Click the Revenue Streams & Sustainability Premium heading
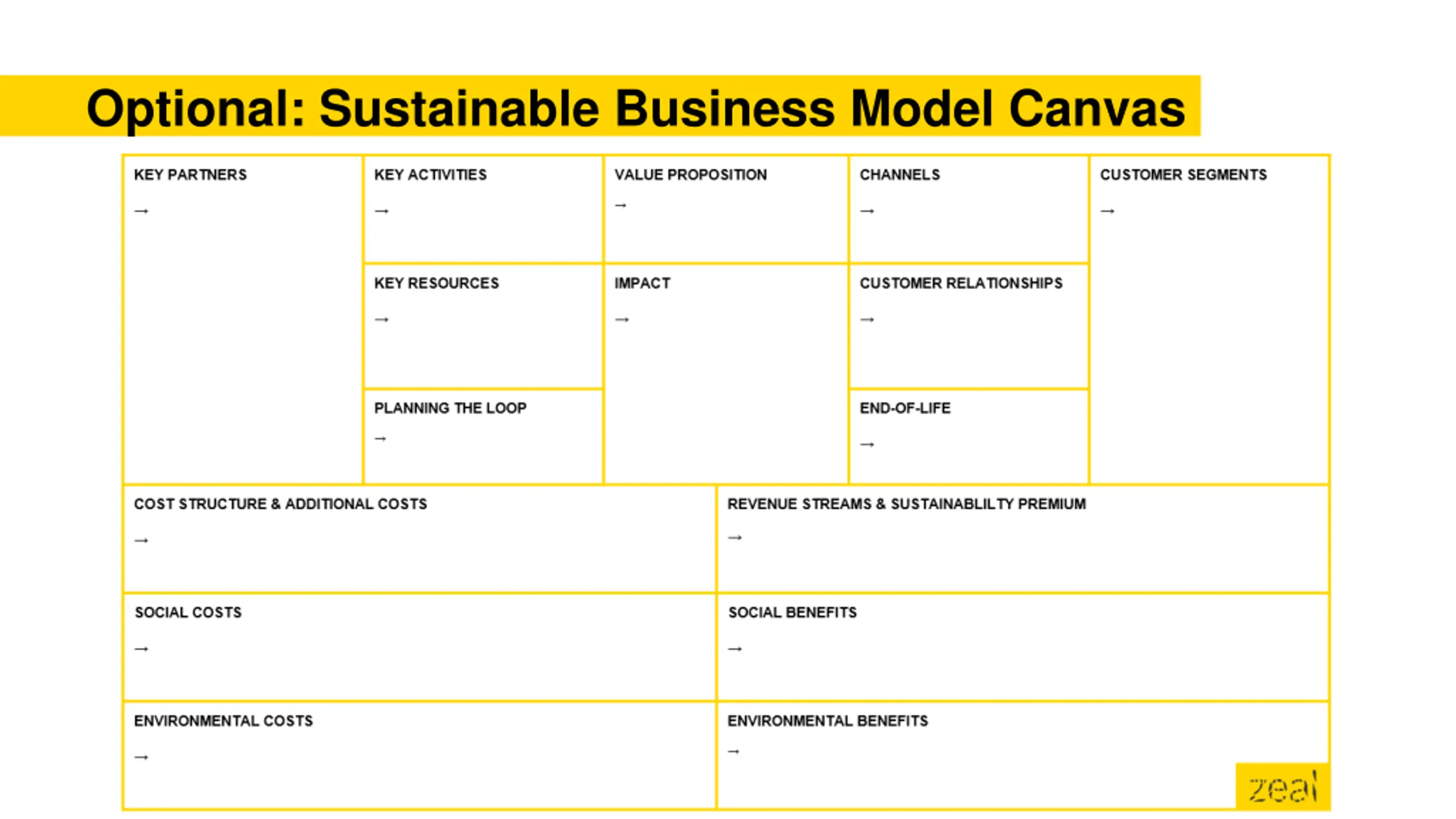1456x819 pixels. (x=907, y=503)
